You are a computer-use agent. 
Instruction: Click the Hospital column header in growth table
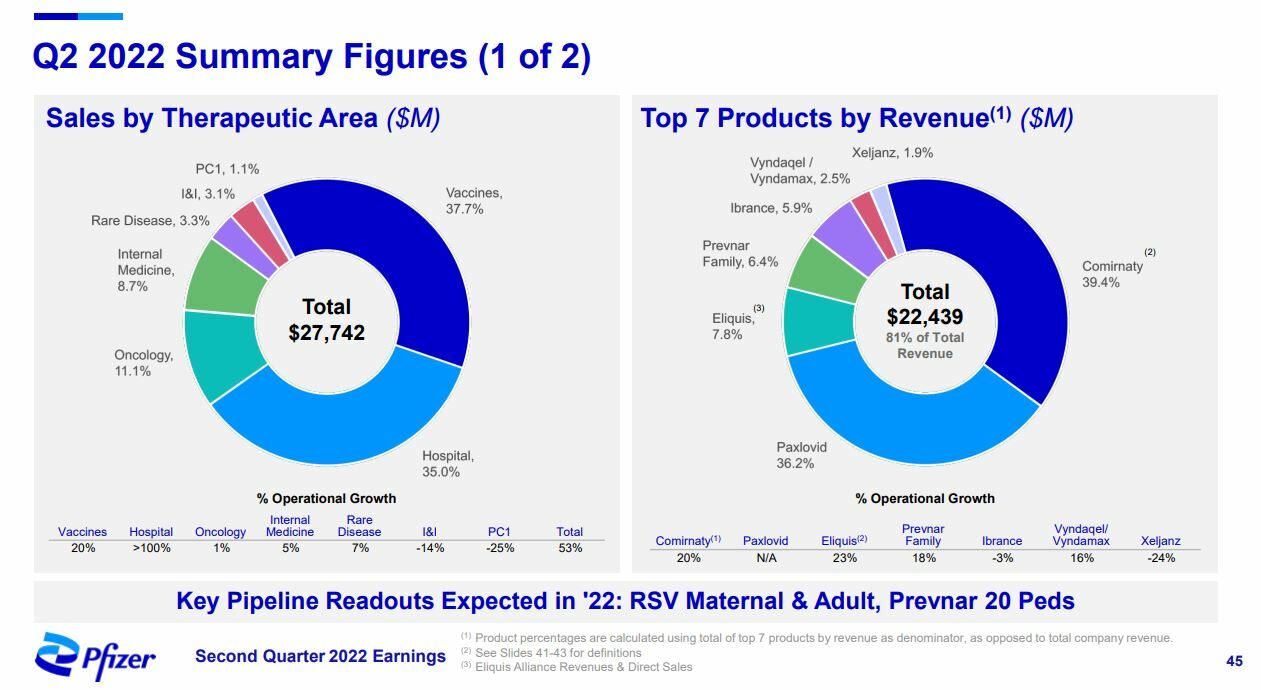click(151, 532)
